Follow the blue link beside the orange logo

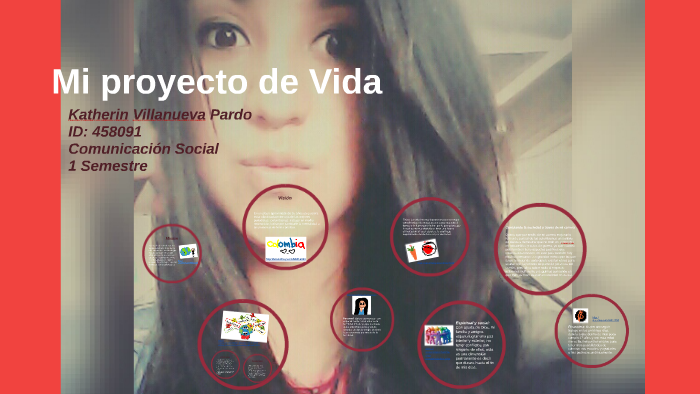(605, 319)
